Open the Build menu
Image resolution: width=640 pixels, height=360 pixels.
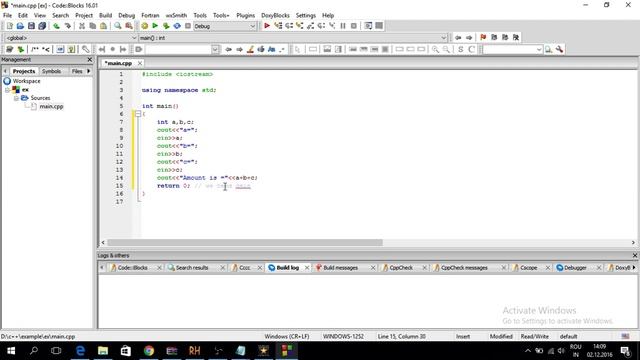tap(105, 15)
